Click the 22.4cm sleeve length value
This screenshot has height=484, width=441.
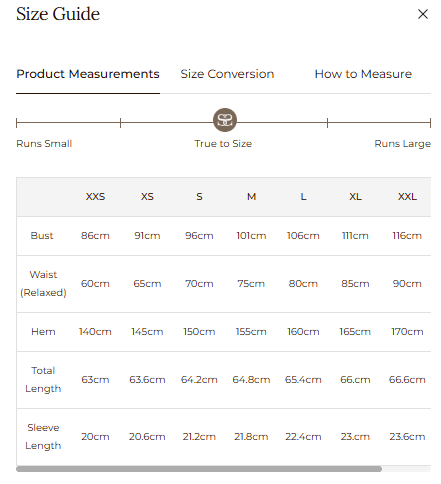tap(303, 437)
